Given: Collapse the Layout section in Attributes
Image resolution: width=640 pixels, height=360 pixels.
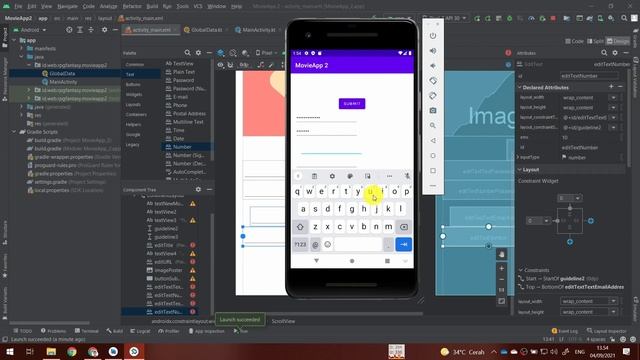Looking at the screenshot, I should 520,169.
